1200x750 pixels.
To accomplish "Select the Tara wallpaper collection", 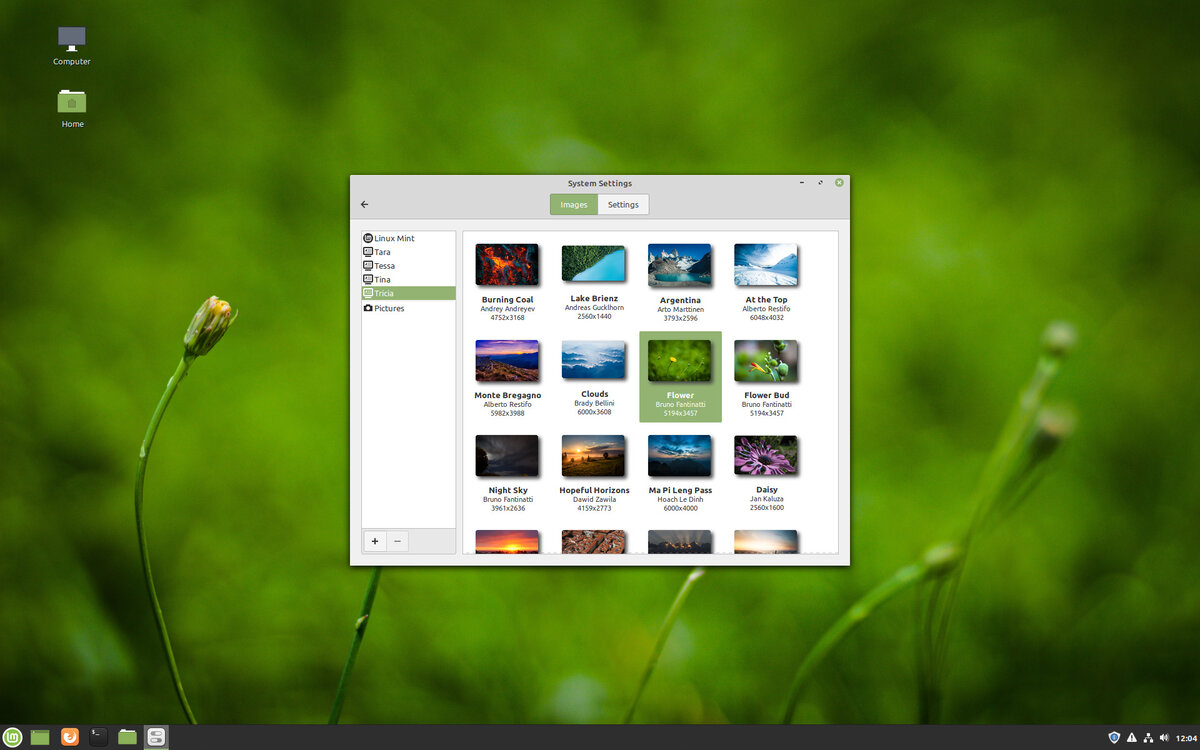I will (x=408, y=252).
